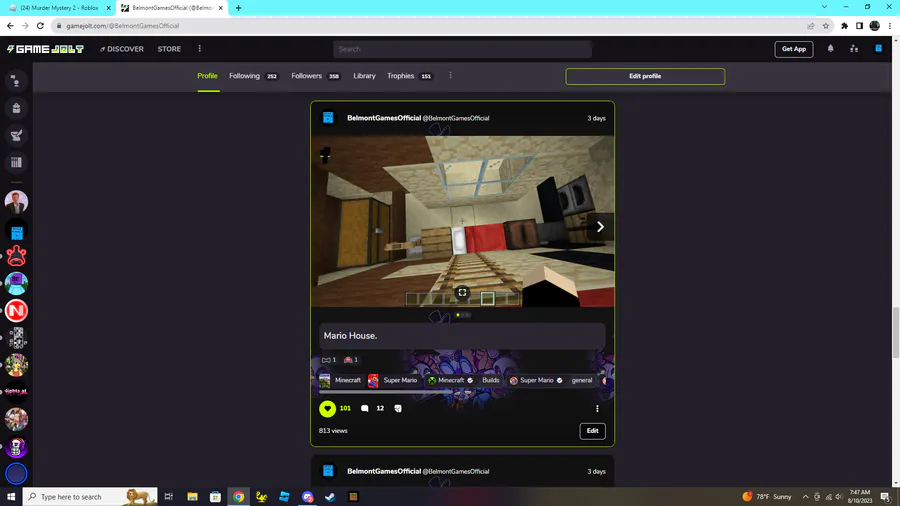The height and width of the screenshot is (506, 900).
Task: Go to the next image in the post
Action: (600, 227)
